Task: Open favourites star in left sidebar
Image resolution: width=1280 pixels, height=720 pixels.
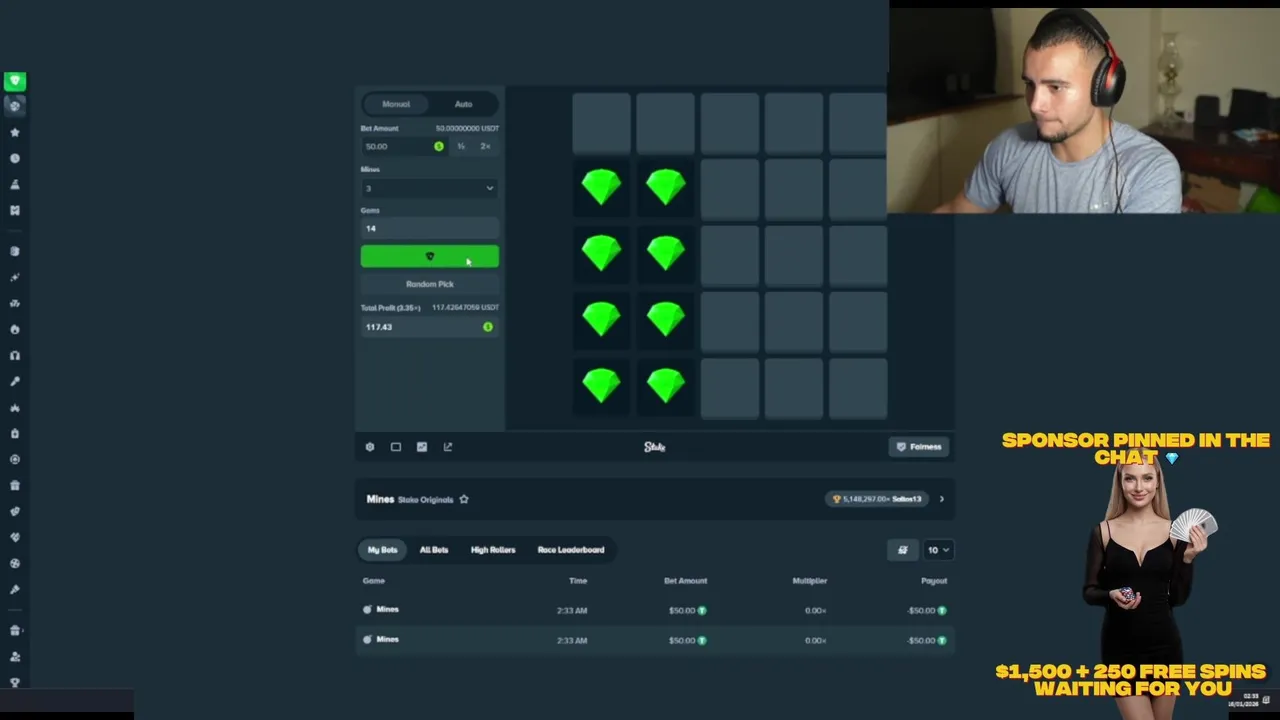Action: (15, 132)
